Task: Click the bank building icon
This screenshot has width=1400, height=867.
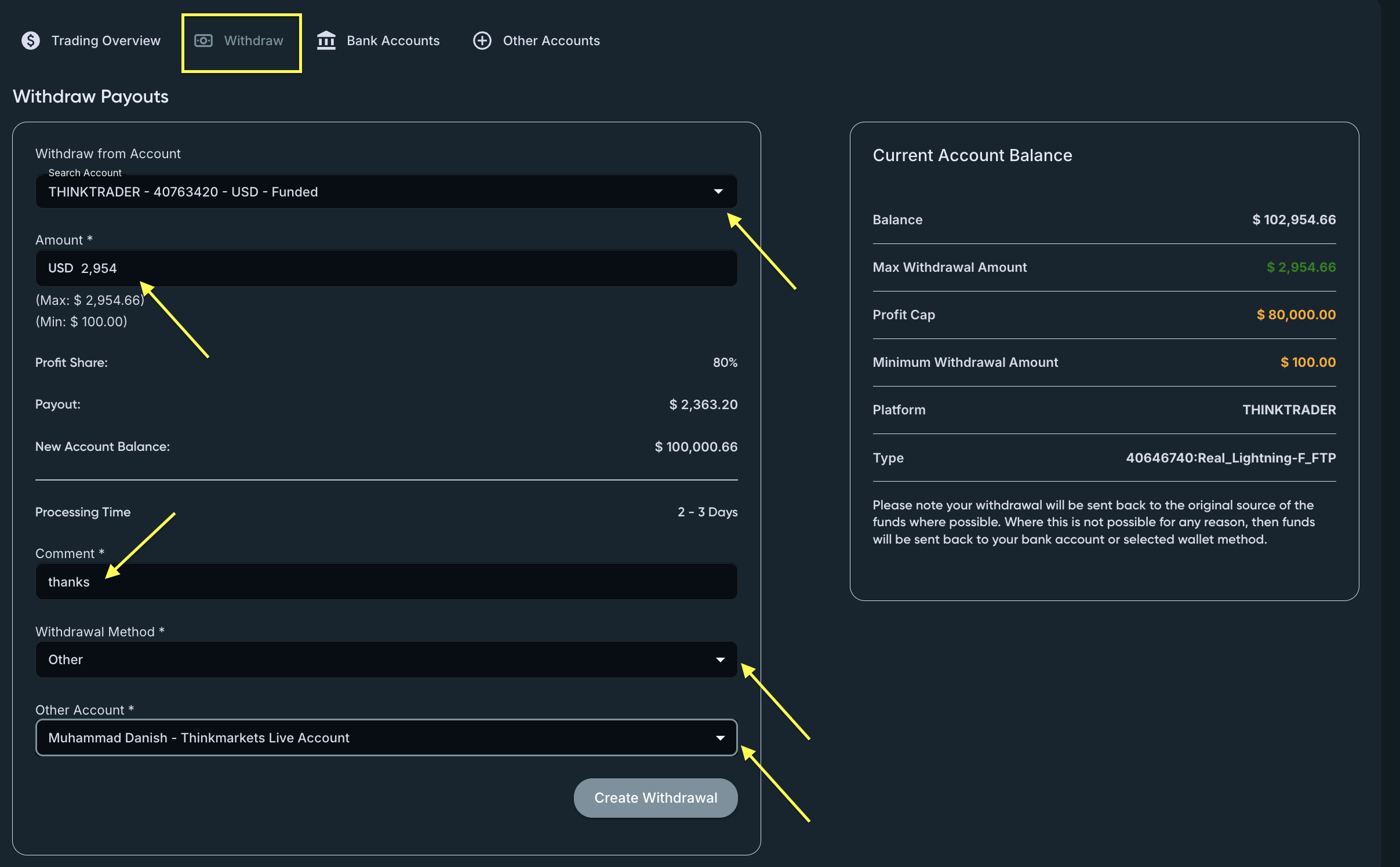Action: 326,41
